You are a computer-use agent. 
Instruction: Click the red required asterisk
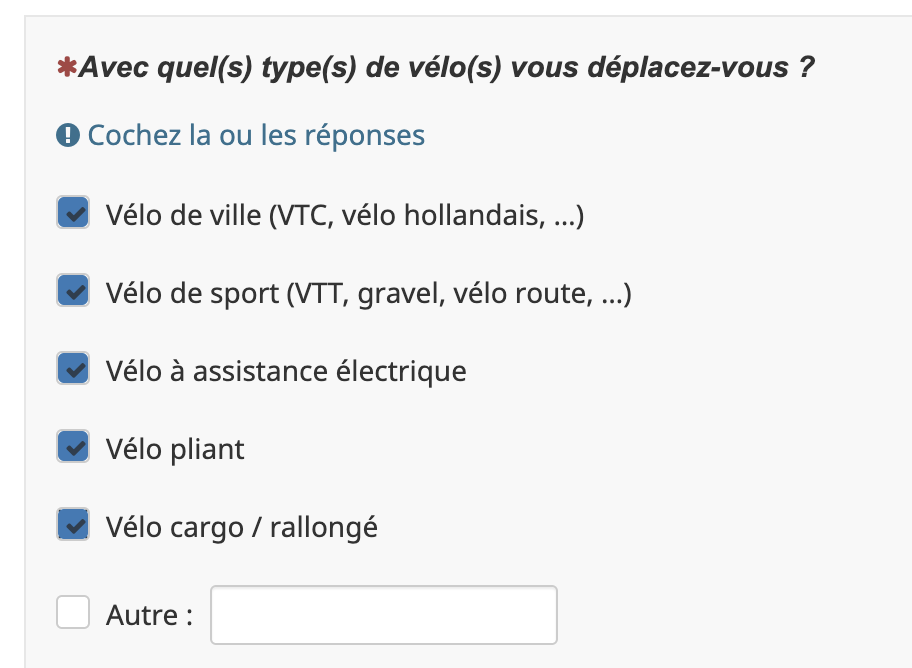click(x=68, y=69)
